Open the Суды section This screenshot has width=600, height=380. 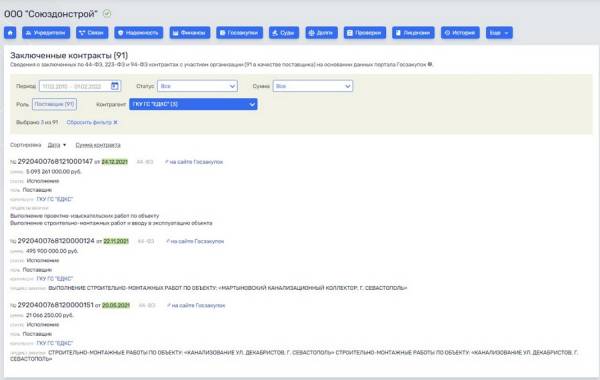(284, 33)
